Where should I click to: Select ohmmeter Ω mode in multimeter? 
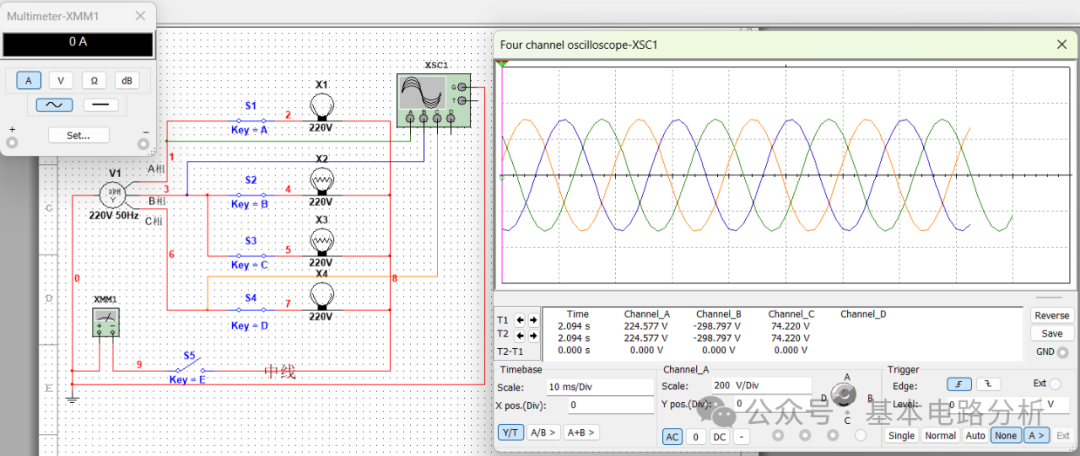[94, 81]
